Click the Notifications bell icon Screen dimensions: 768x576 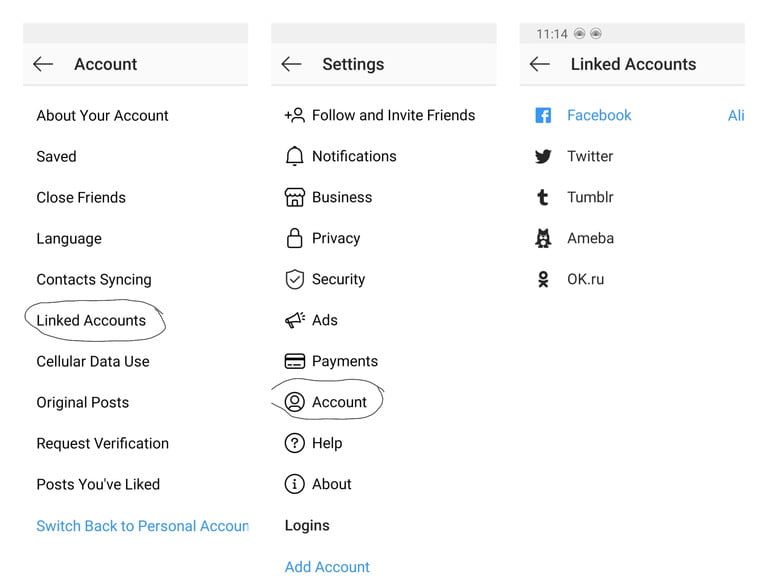[x=294, y=156]
